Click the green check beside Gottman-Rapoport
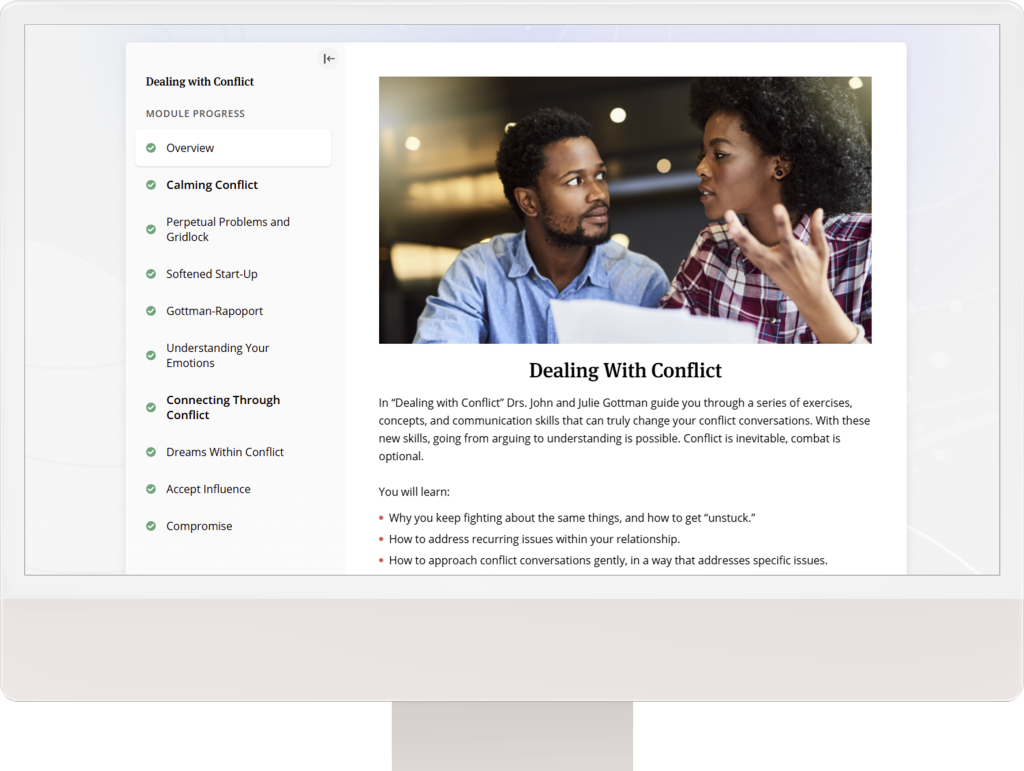The width and height of the screenshot is (1024, 771). tap(151, 311)
